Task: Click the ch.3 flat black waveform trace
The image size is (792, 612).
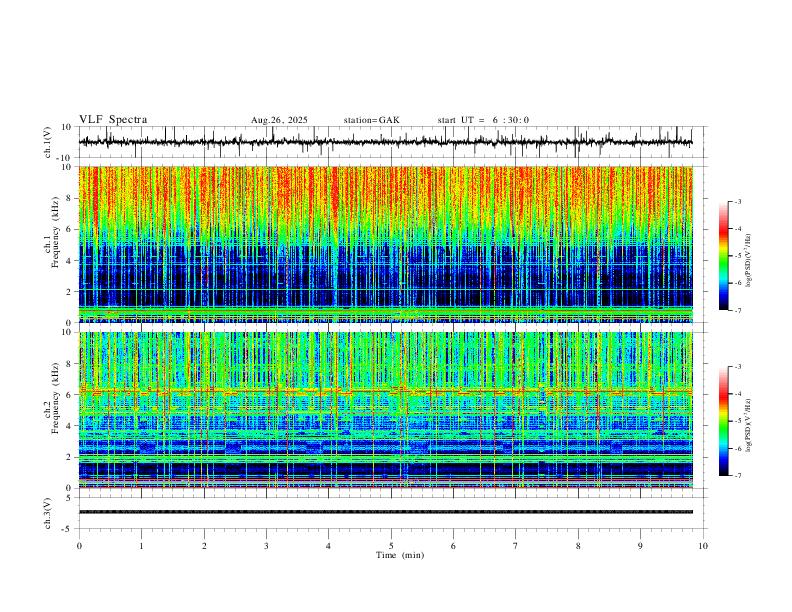Action: click(386, 512)
